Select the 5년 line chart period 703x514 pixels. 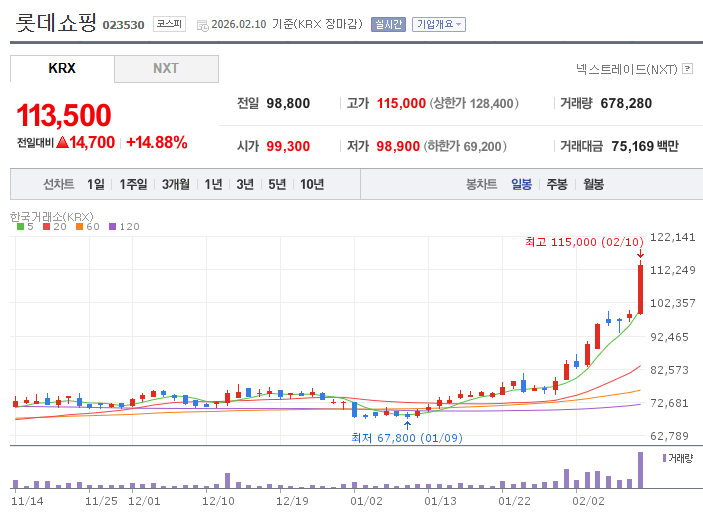277,184
